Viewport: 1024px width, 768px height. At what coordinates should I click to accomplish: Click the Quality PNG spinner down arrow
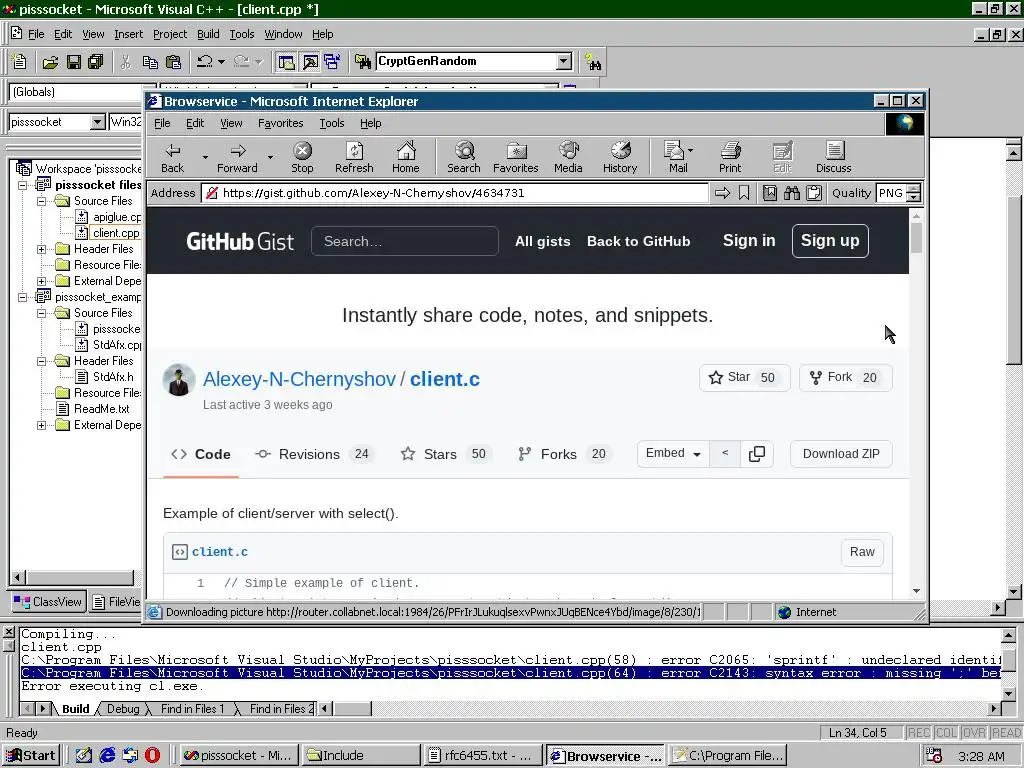[x=914, y=197]
